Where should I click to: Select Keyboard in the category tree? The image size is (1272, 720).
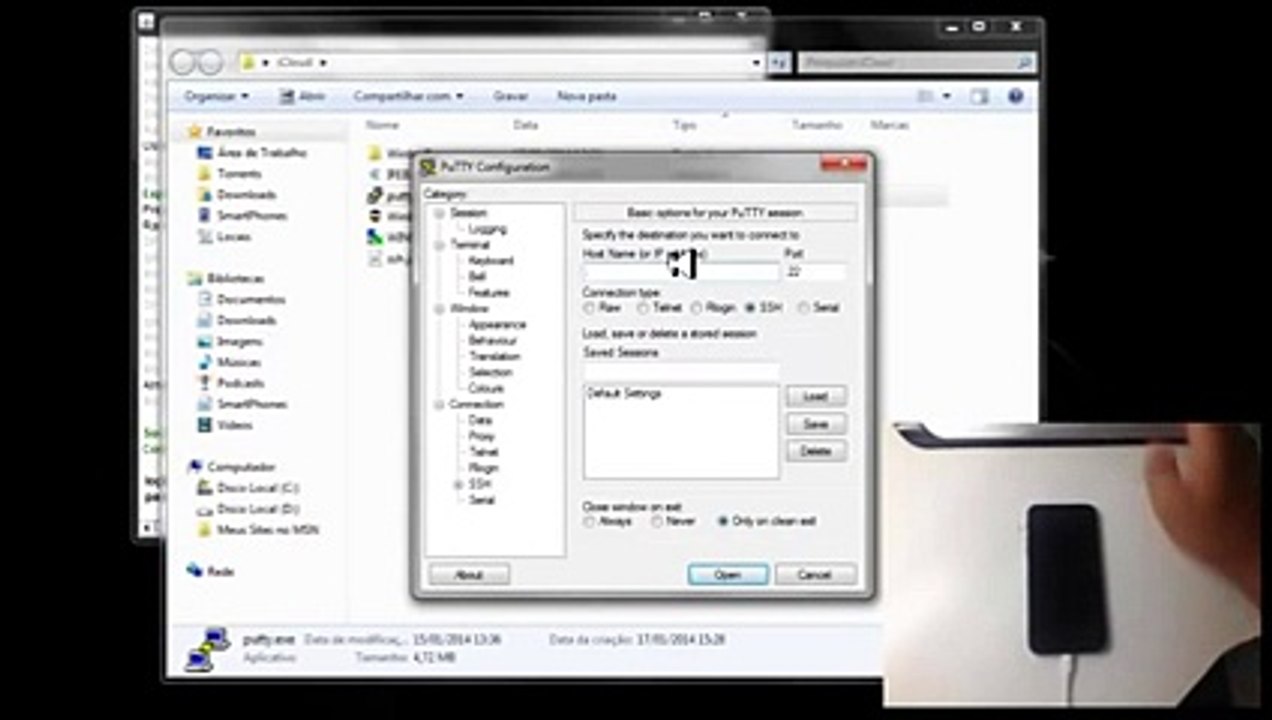491,261
